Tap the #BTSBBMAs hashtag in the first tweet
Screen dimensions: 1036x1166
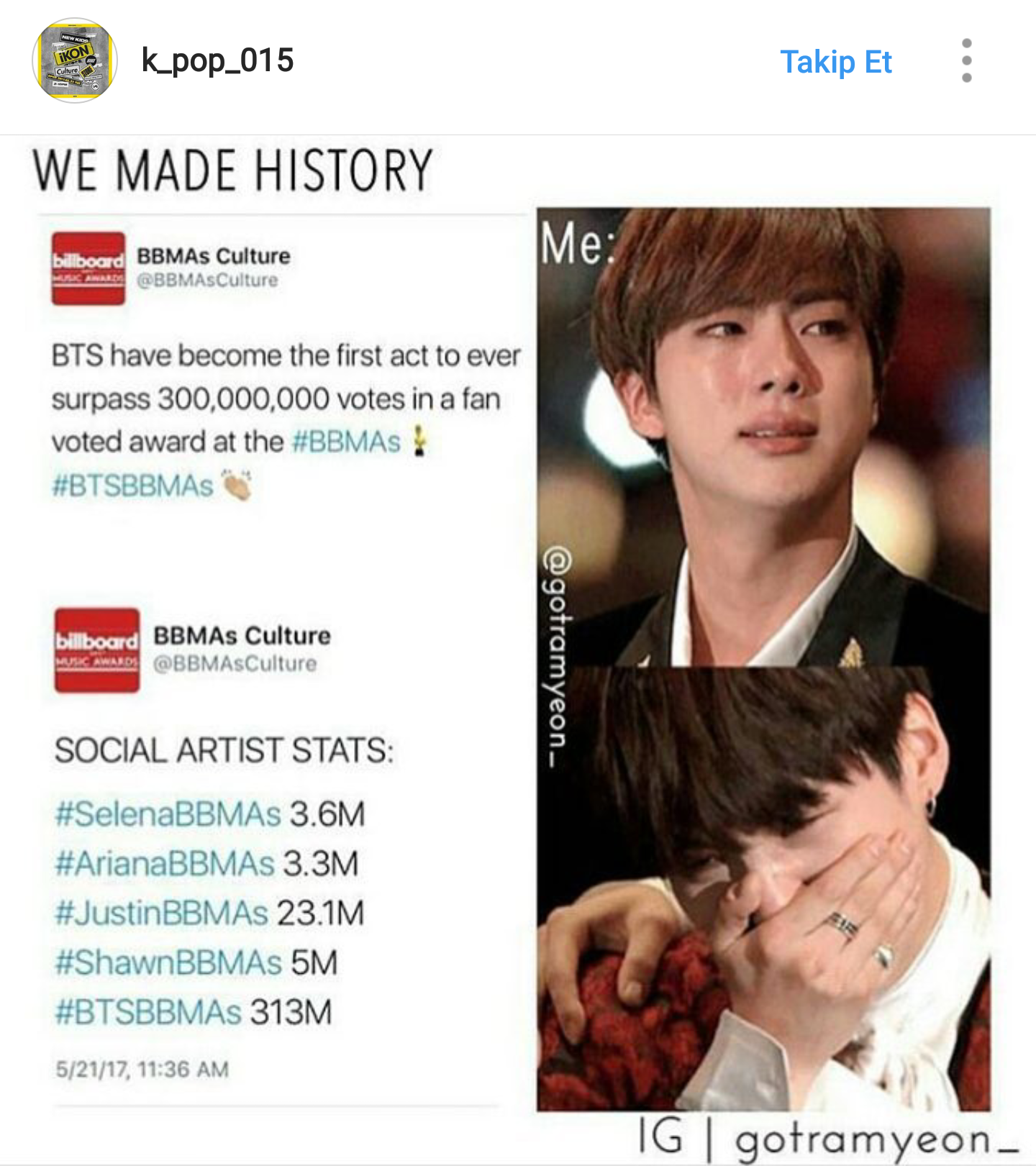click(x=132, y=486)
